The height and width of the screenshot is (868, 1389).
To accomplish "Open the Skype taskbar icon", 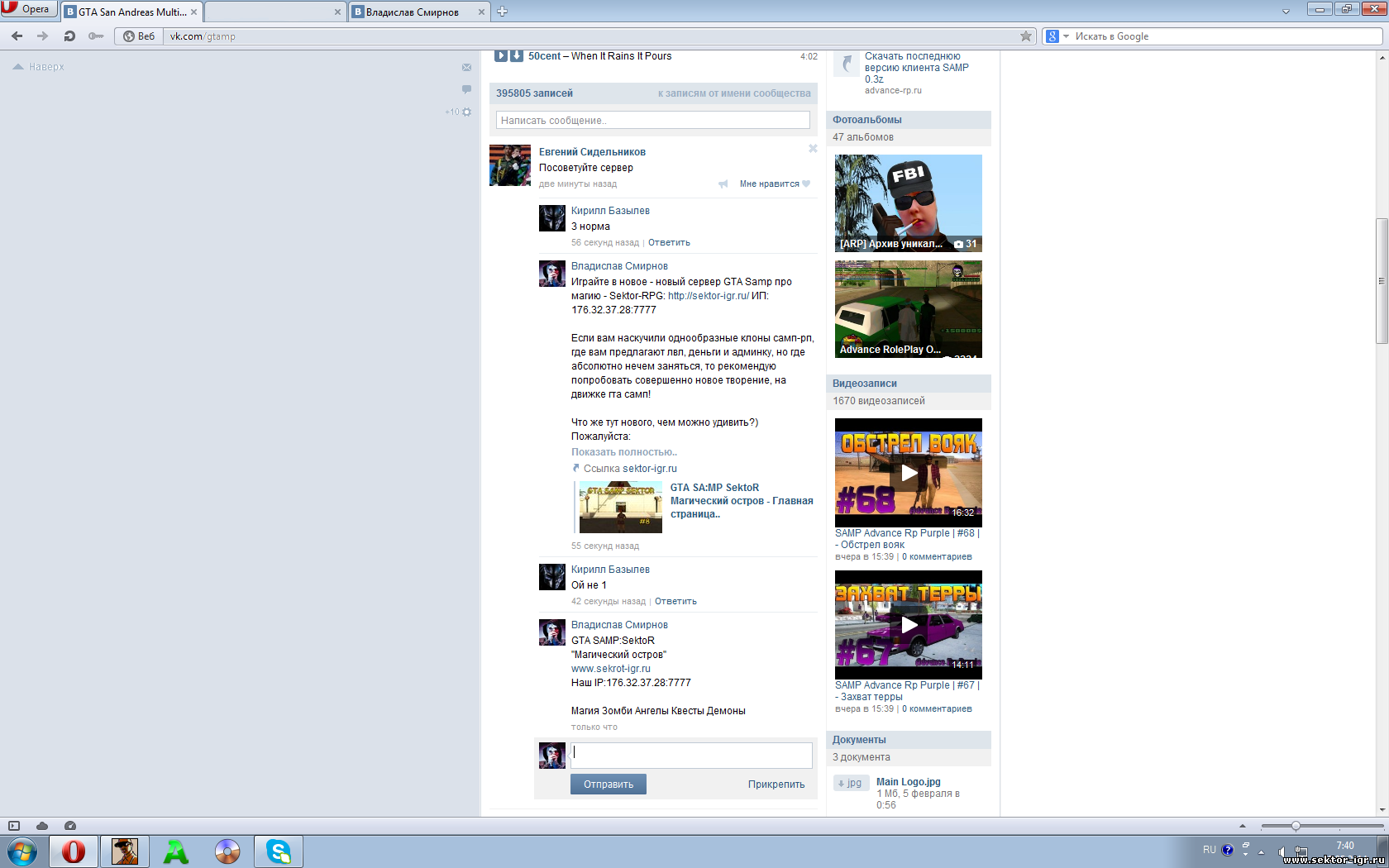I will pyautogui.click(x=279, y=851).
